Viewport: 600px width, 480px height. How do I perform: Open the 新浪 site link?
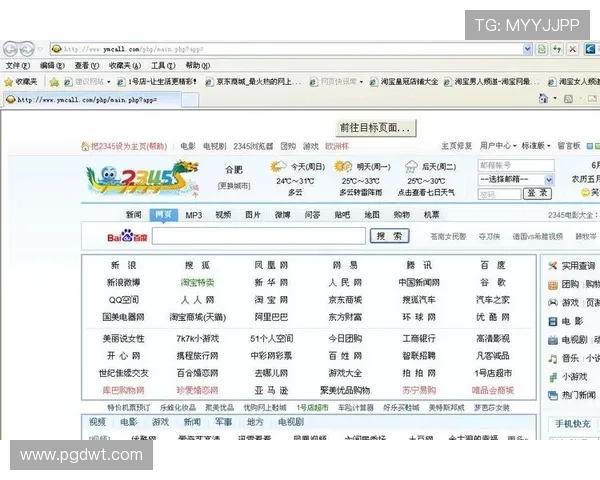click(123, 265)
